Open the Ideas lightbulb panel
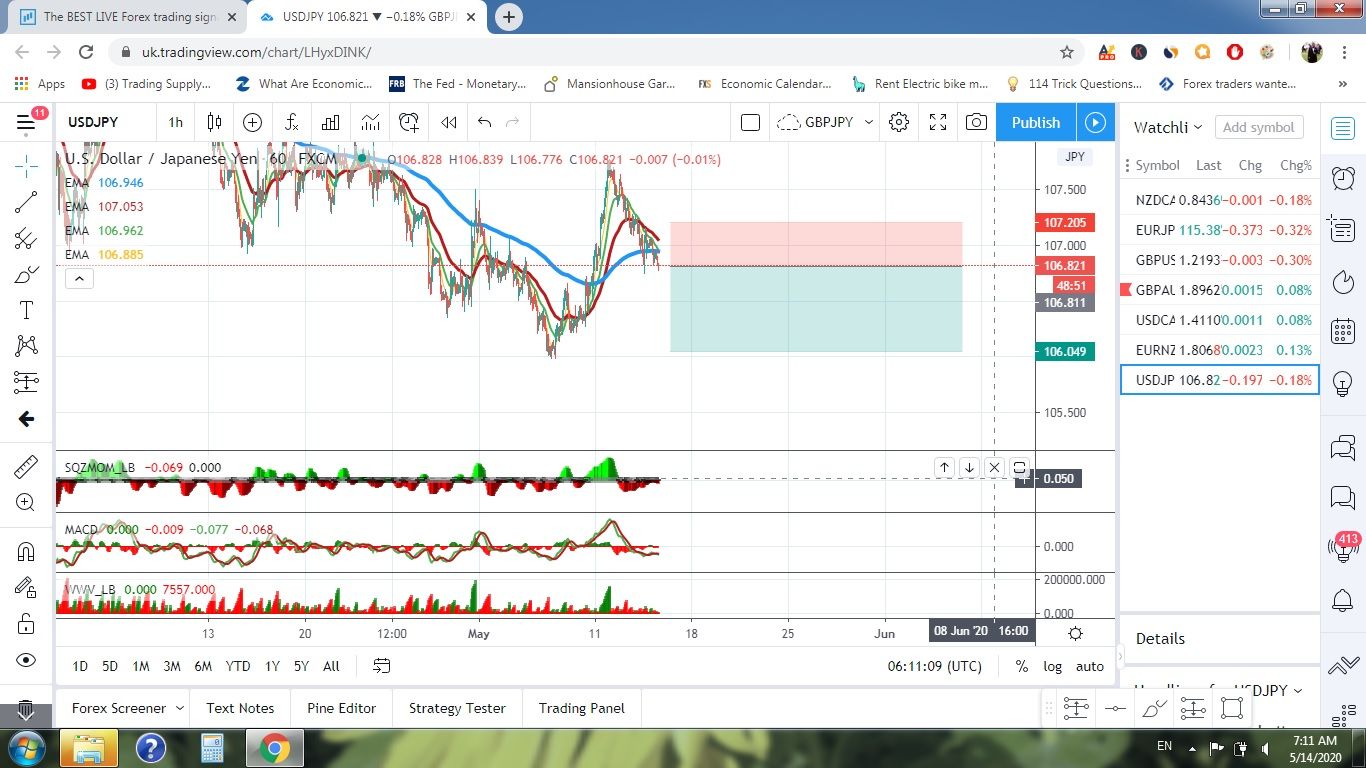The width and height of the screenshot is (1366, 768). point(1343,383)
